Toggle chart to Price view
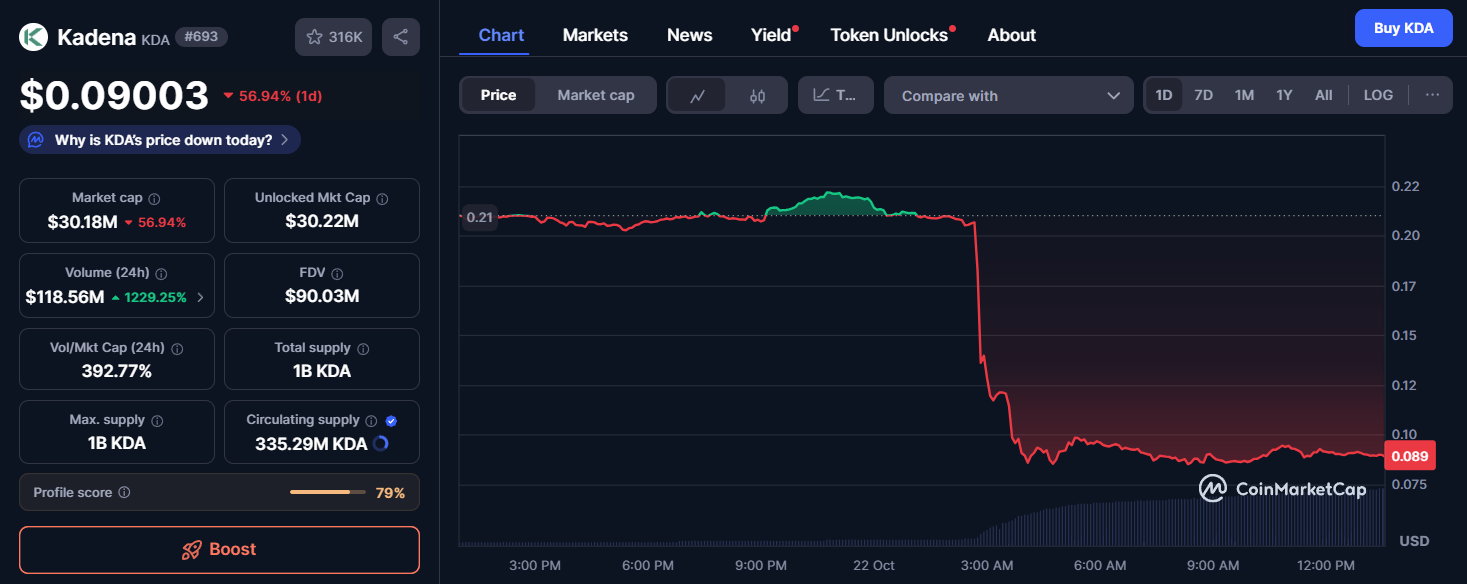The height and width of the screenshot is (584, 1467). pos(498,95)
